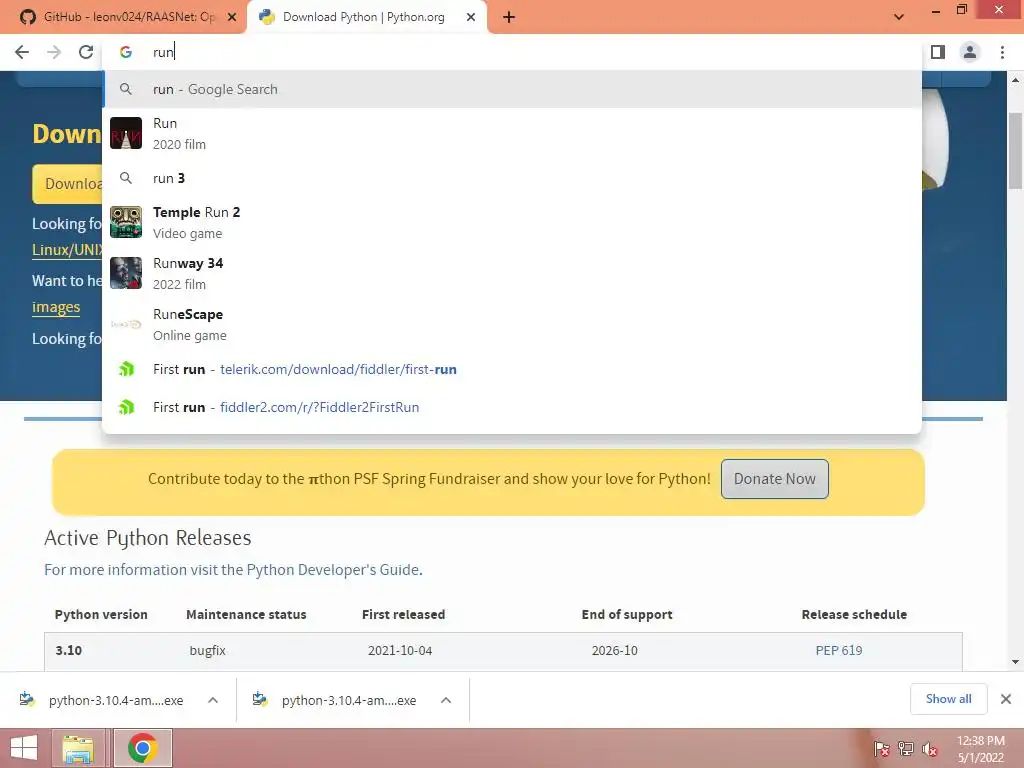
Task: Click the 'Active Python Releases' heading
Action: pyautogui.click(x=148, y=538)
